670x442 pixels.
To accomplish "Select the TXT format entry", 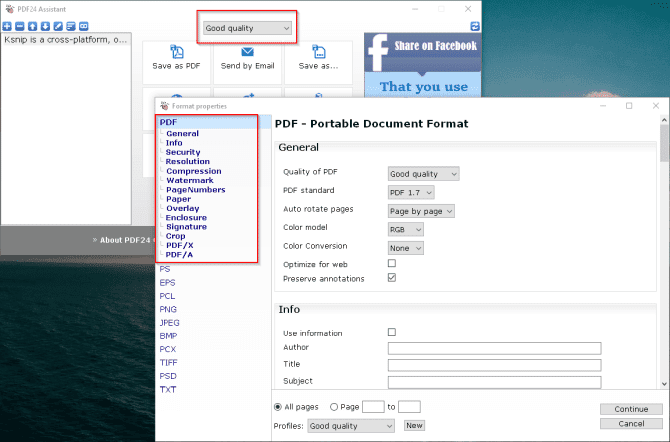I will (x=168, y=389).
